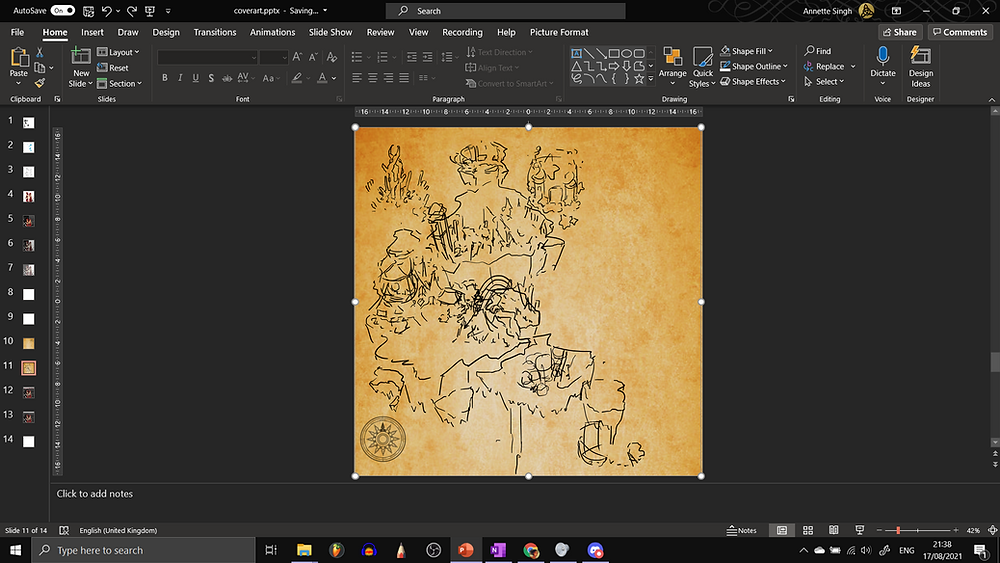Open Text Highlight Color picker
Image resolution: width=1000 pixels, height=563 pixels.
(x=297, y=78)
